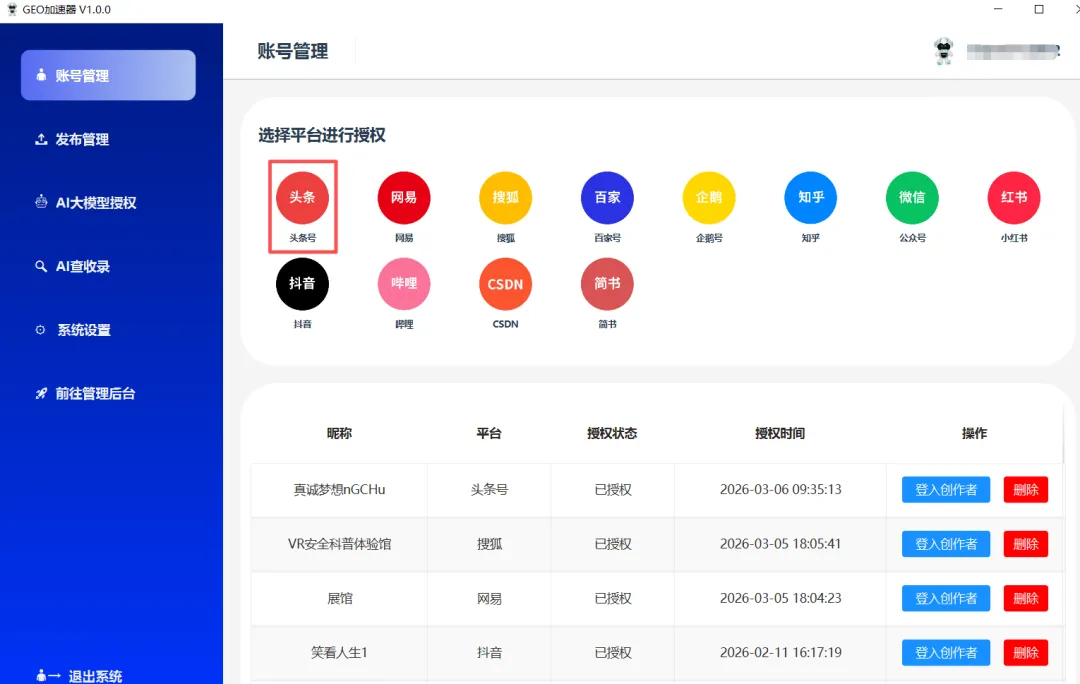Viewport: 1080px width, 684px height.
Task: Click the 选择平台进行授权 heading
Action: coord(322,135)
